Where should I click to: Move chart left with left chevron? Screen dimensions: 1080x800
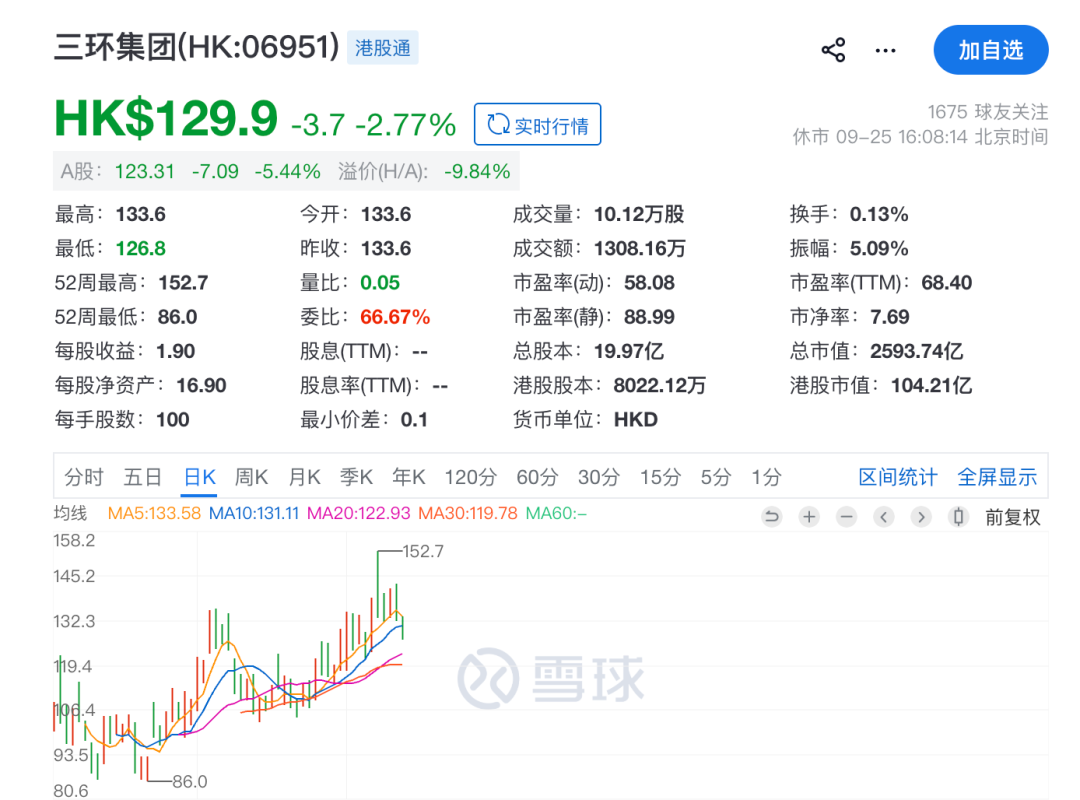tap(884, 516)
